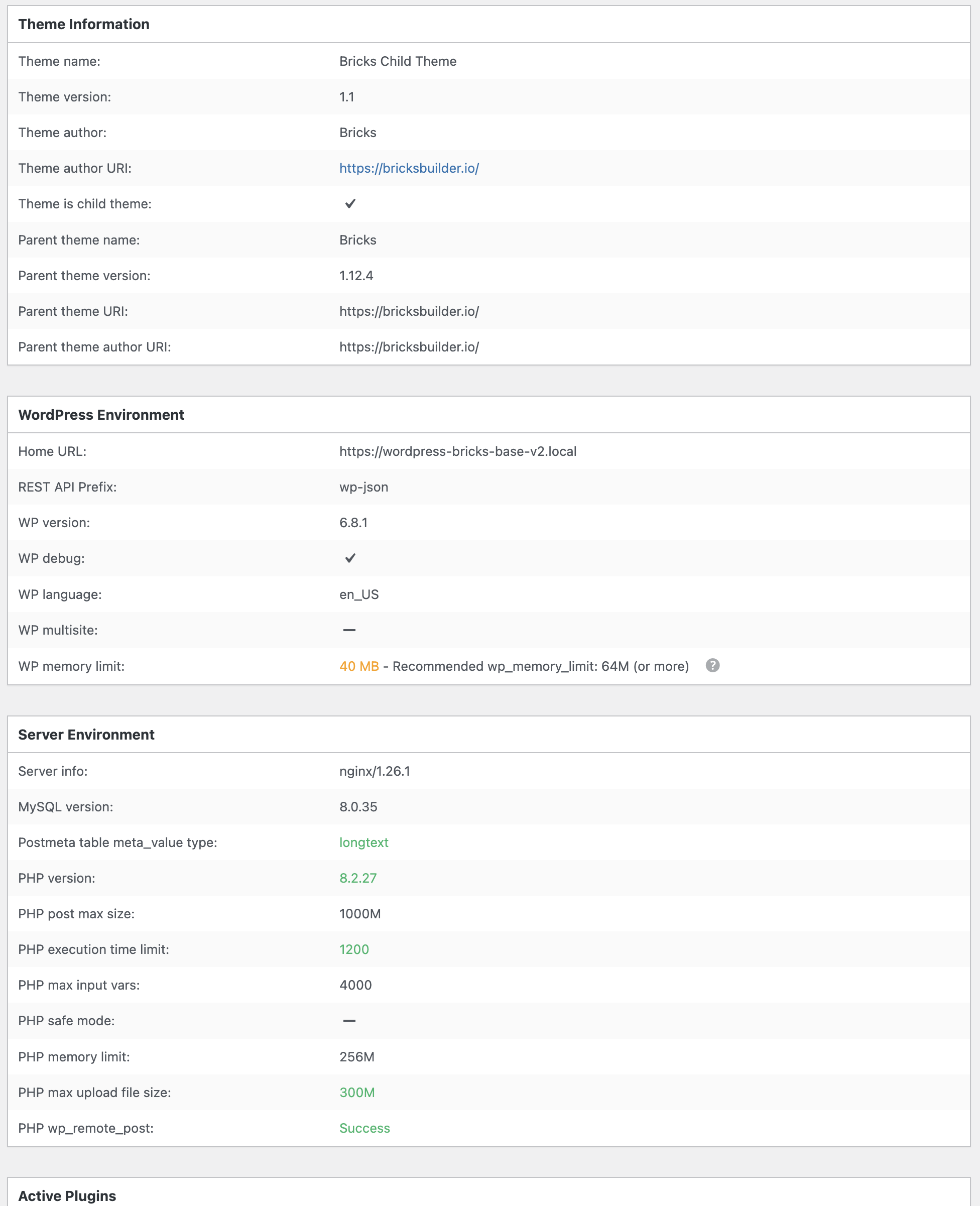Select the Home URL 'wordpress-bricks-base-v2.local'
Screen dimensions: 980x1206
click(x=458, y=452)
